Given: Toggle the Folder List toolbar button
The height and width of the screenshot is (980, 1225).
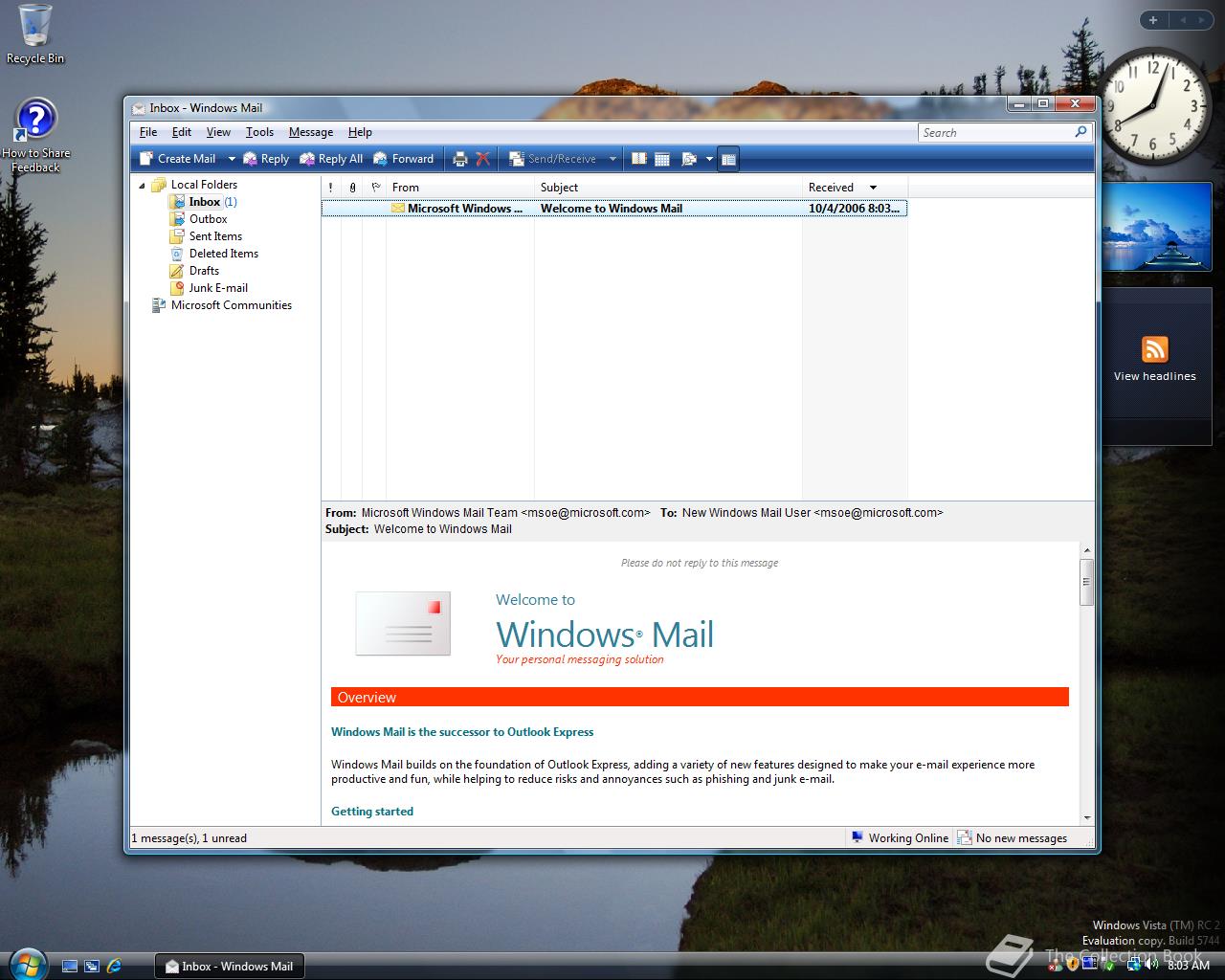Looking at the screenshot, I should coord(727,159).
